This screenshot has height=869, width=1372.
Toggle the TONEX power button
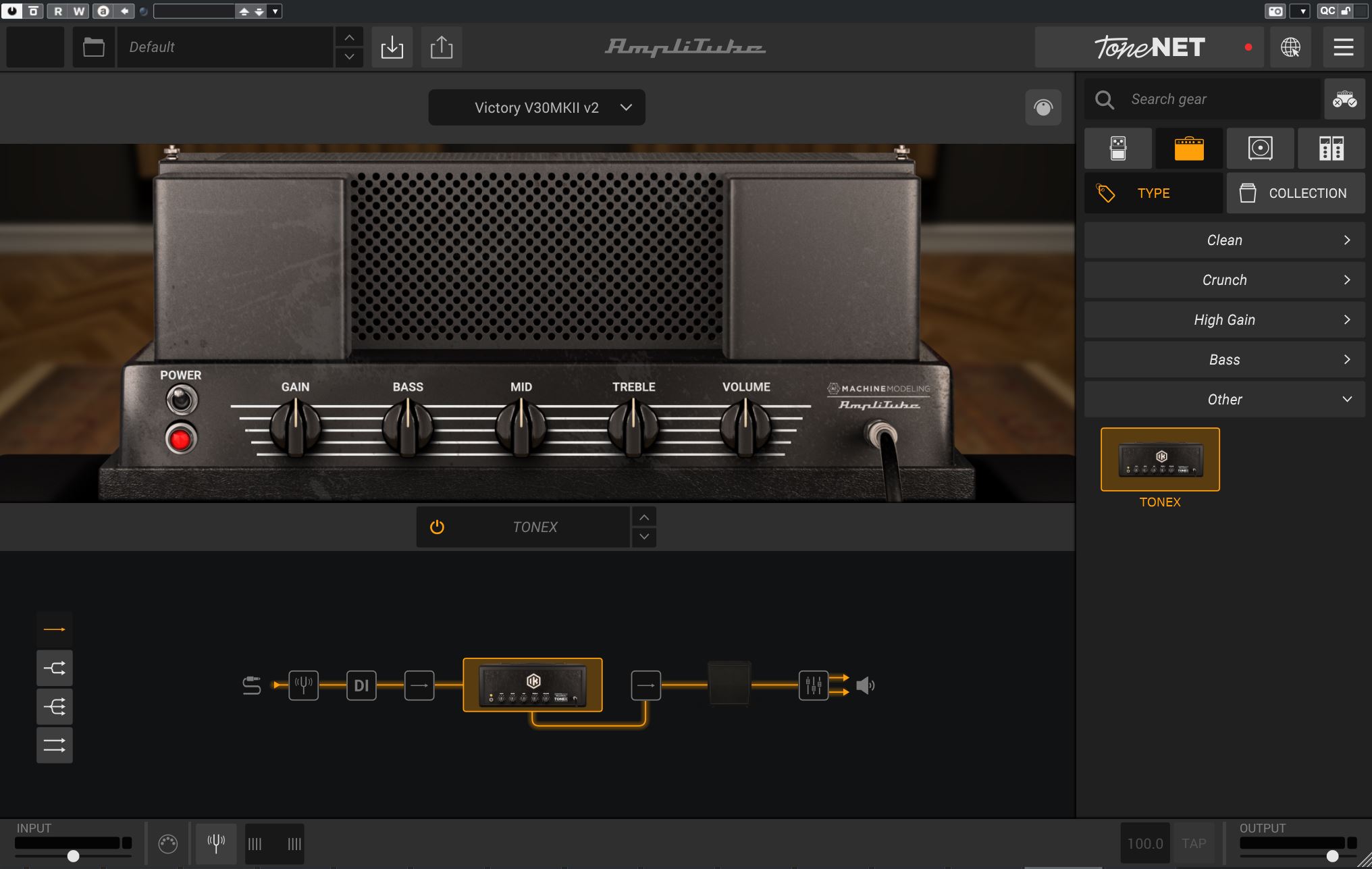coord(436,527)
